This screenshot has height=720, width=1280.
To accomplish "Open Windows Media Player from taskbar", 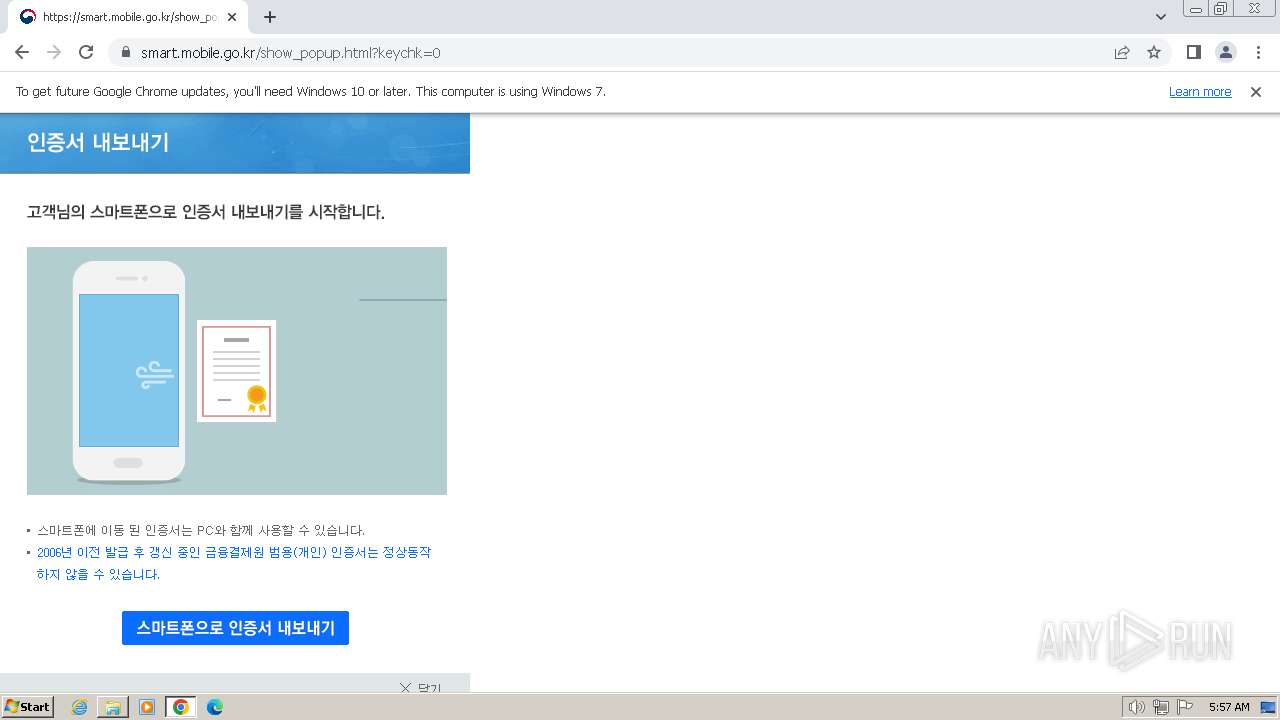I will (147, 707).
